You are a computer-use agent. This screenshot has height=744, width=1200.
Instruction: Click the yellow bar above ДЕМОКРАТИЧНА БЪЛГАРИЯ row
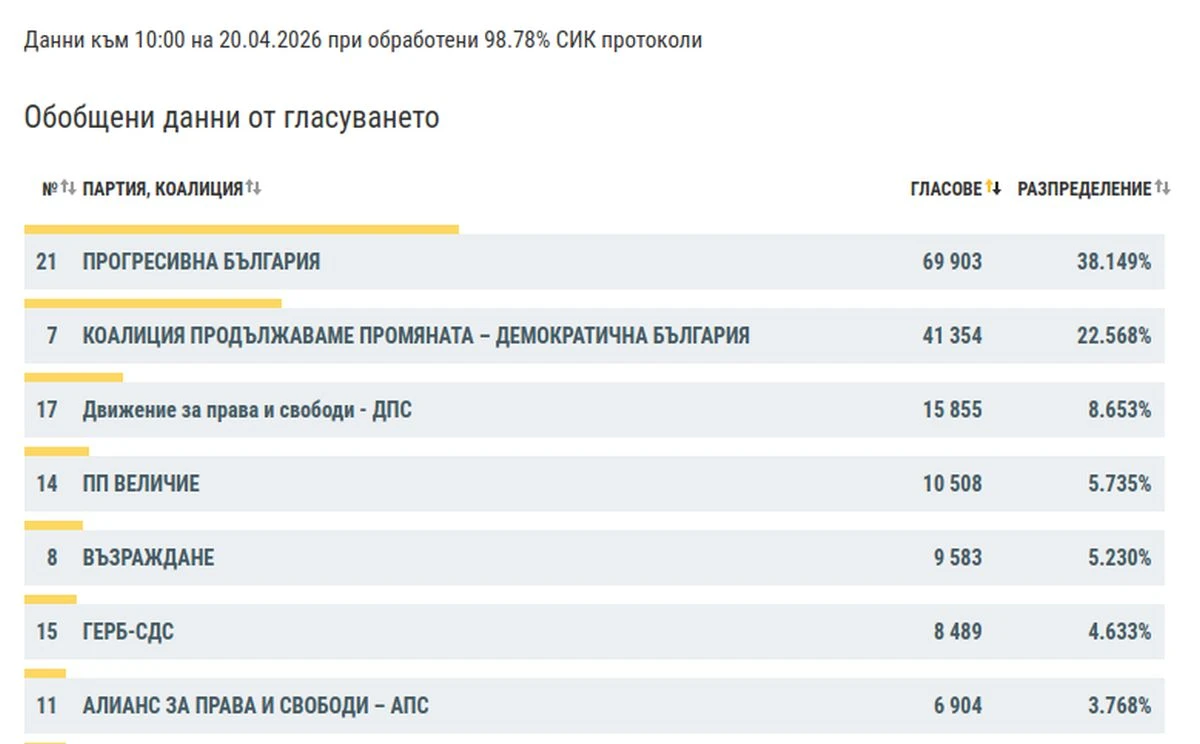tap(153, 303)
